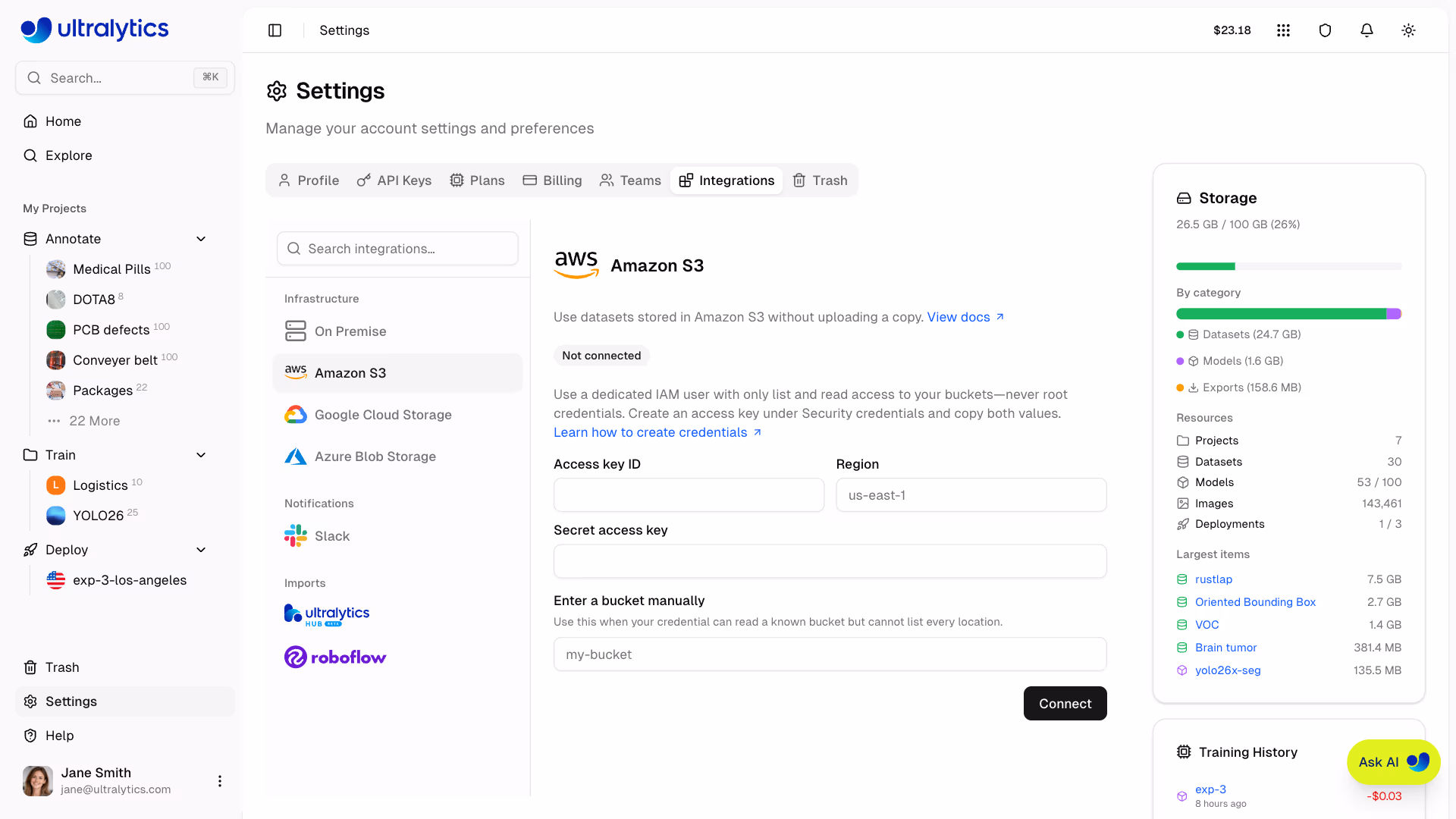
Task: Click Jane Smith profile avatar
Action: coord(38,781)
